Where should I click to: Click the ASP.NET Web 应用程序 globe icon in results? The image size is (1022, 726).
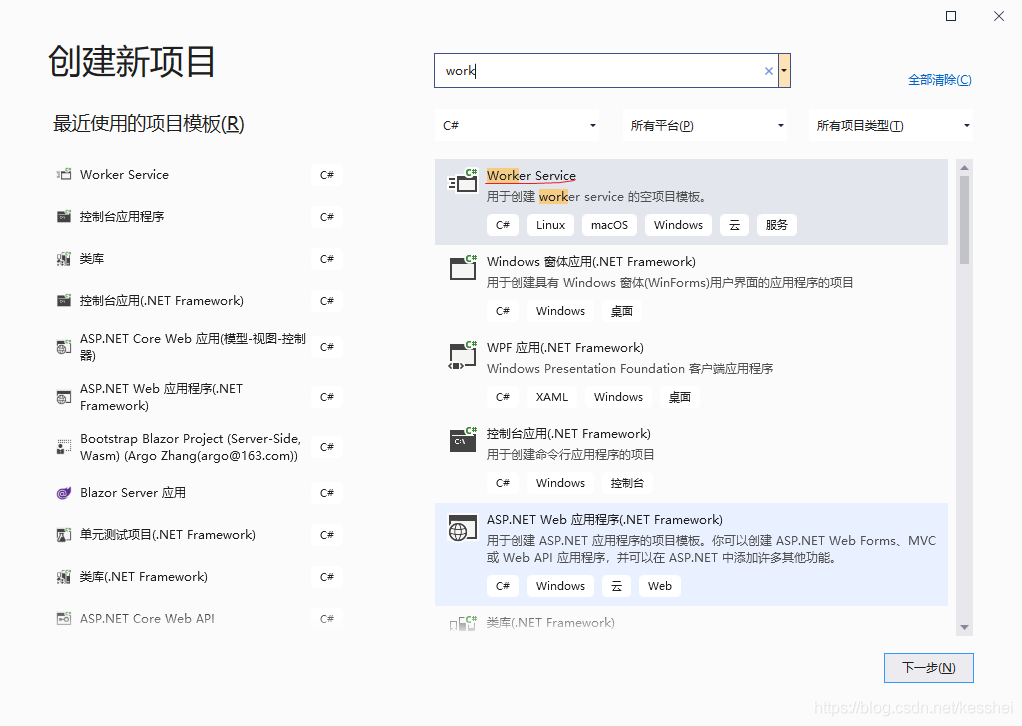click(461, 529)
